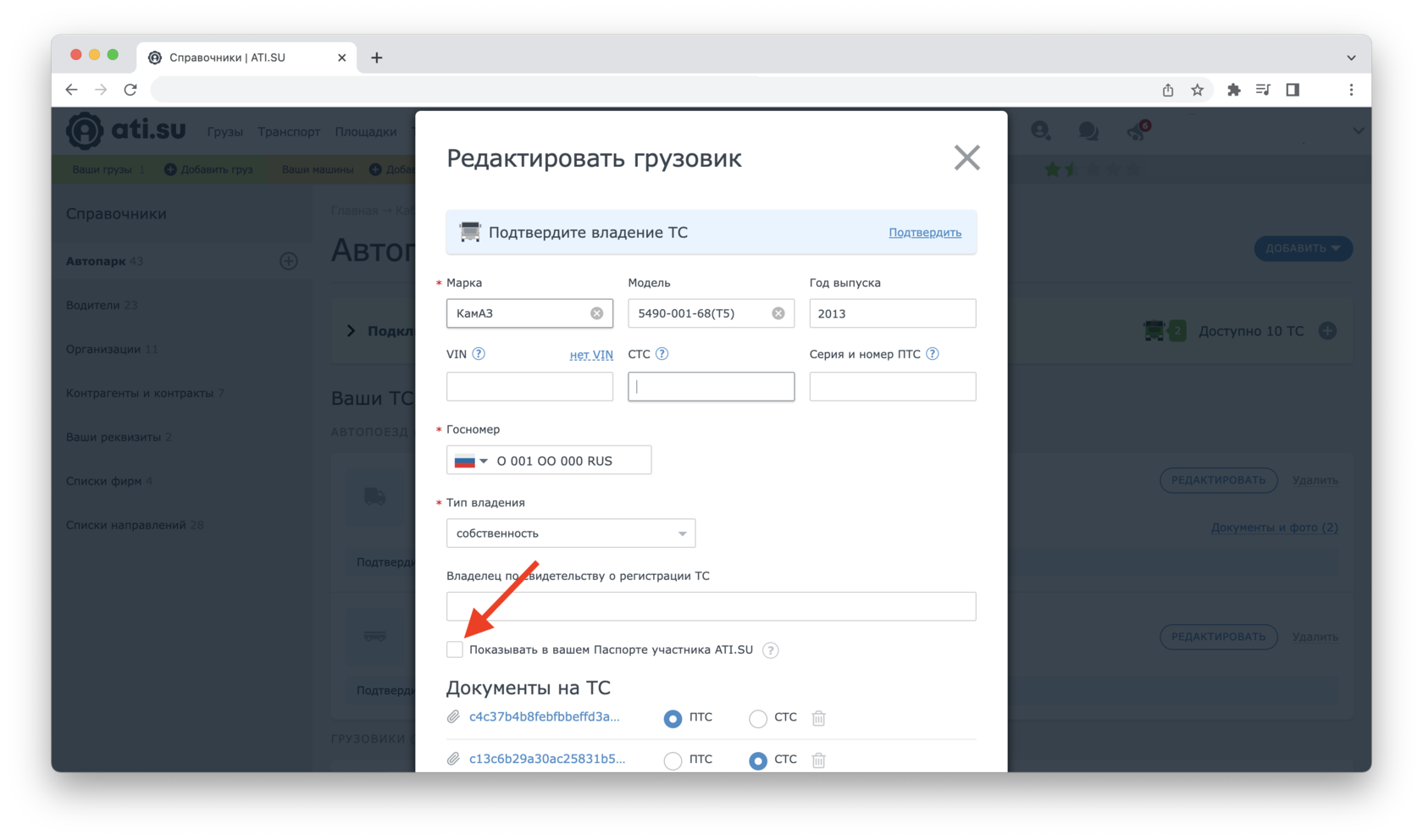Share the page via browser share icon
The height and width of the screenshot is (840, 1423).
pos(1168,90)
